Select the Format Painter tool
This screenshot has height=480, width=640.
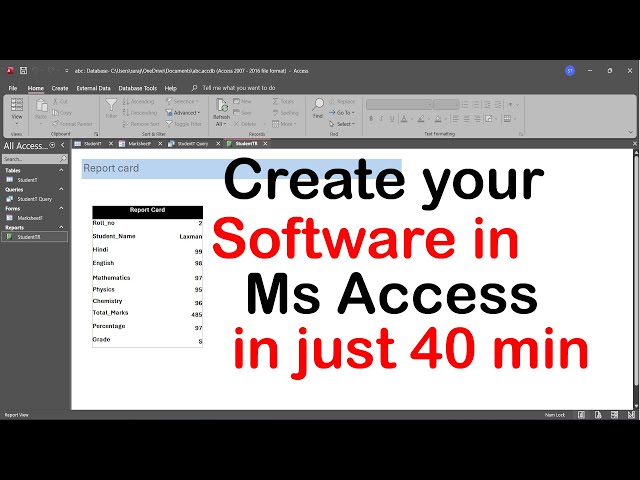72,124
